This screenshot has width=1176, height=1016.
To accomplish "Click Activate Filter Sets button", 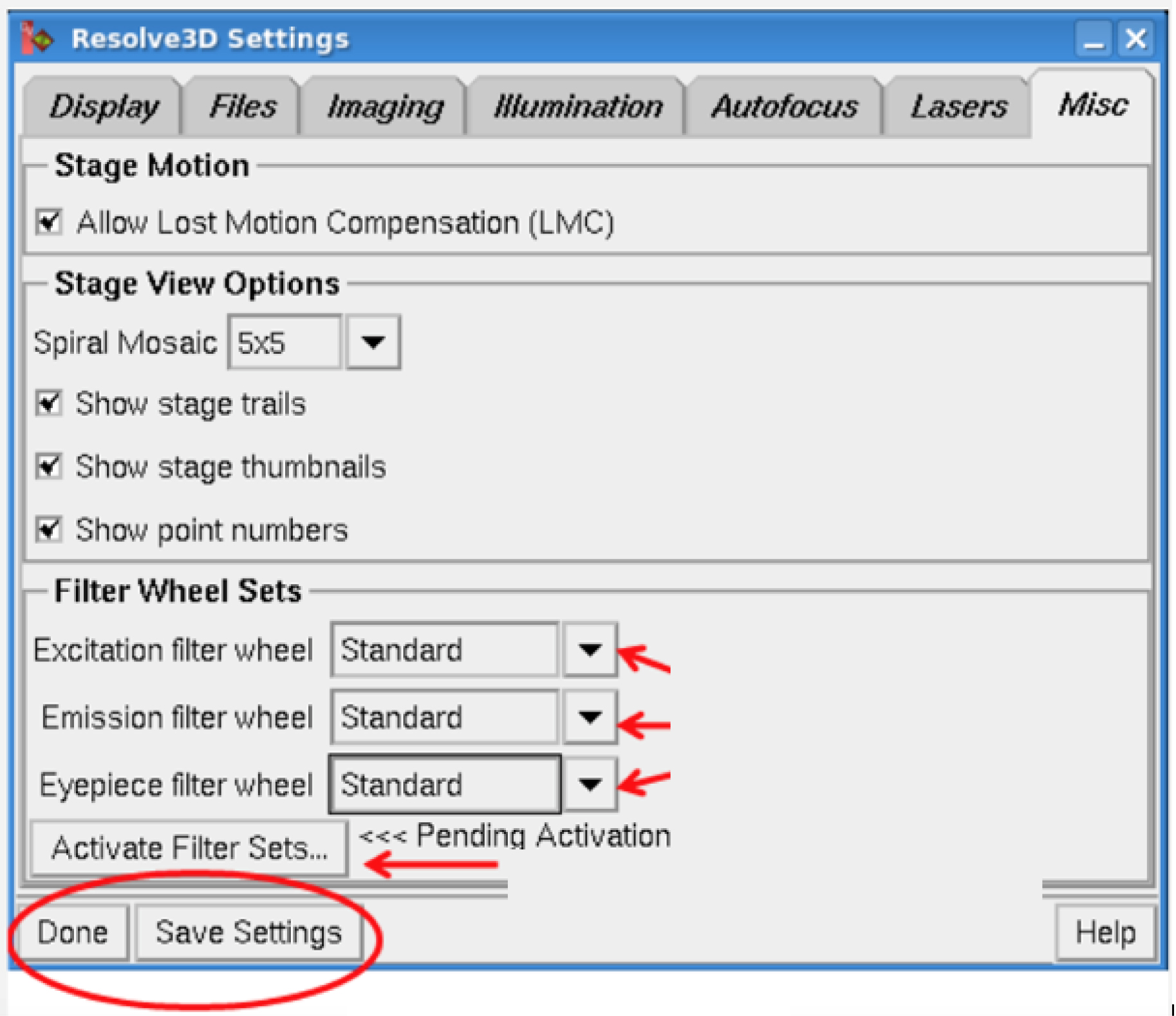I will [x=189, y=847].
